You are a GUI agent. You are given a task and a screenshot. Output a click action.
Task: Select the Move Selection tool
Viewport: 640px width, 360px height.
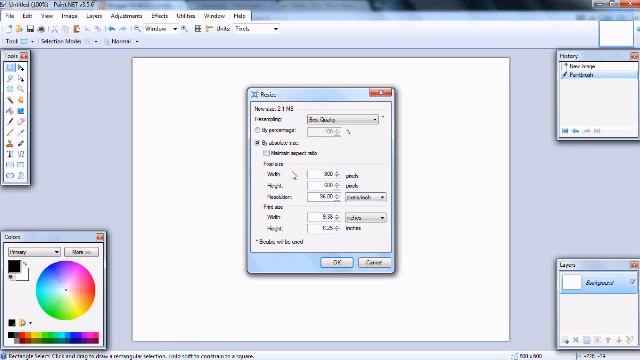[x=21, y=78]
